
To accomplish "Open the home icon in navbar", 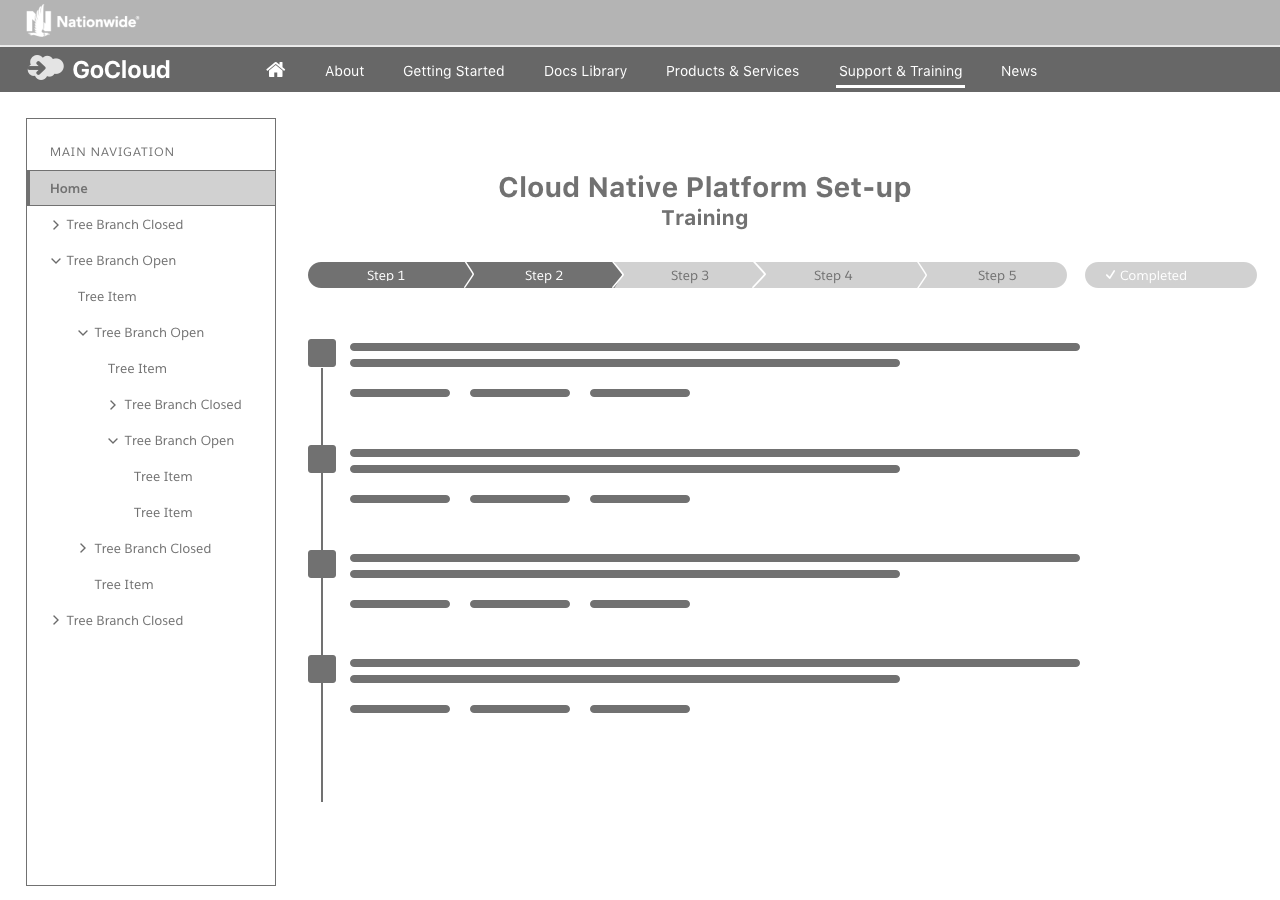I will 276,69.
